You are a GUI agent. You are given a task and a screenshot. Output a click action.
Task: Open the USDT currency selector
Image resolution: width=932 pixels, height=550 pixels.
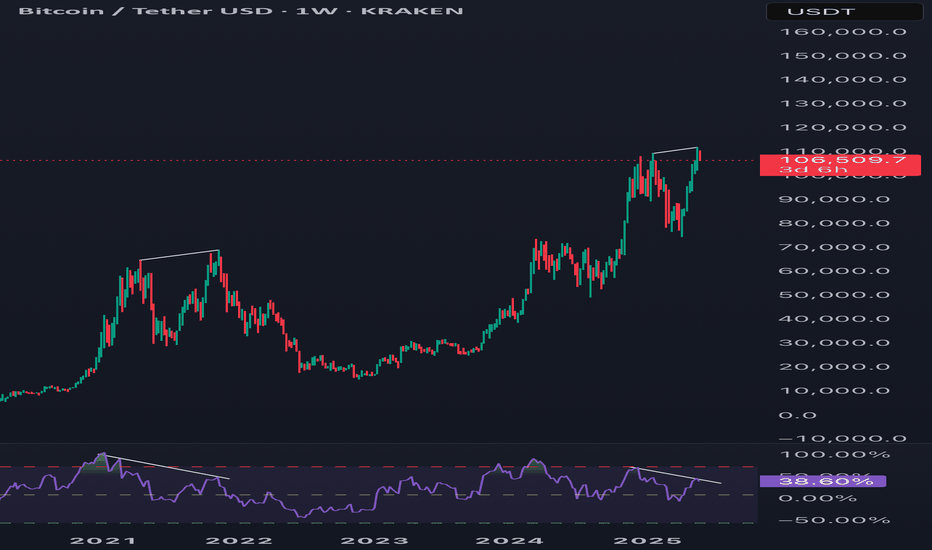845,11
